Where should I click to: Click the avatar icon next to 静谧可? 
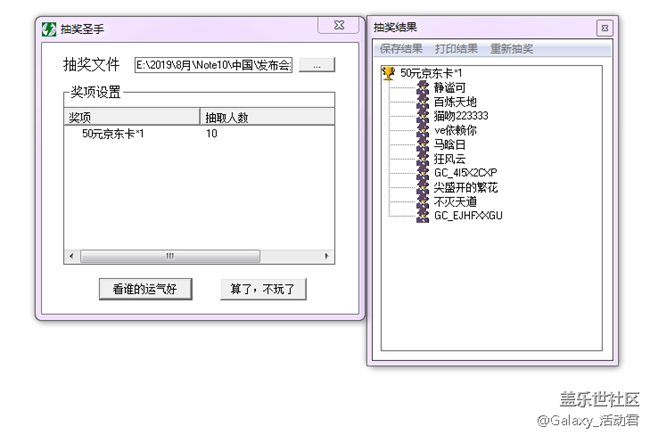423,88
